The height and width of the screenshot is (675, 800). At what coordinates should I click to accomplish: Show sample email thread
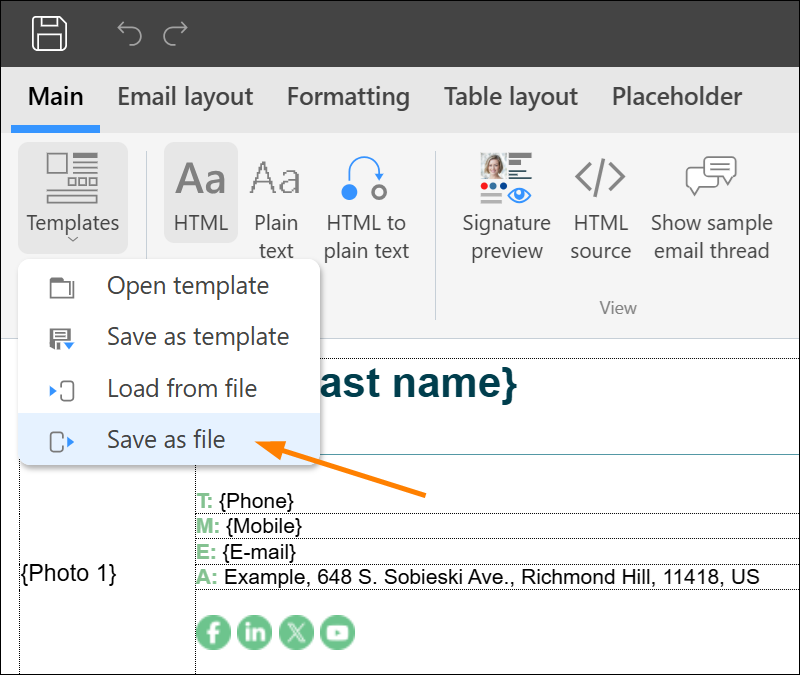tap(712, 207)
